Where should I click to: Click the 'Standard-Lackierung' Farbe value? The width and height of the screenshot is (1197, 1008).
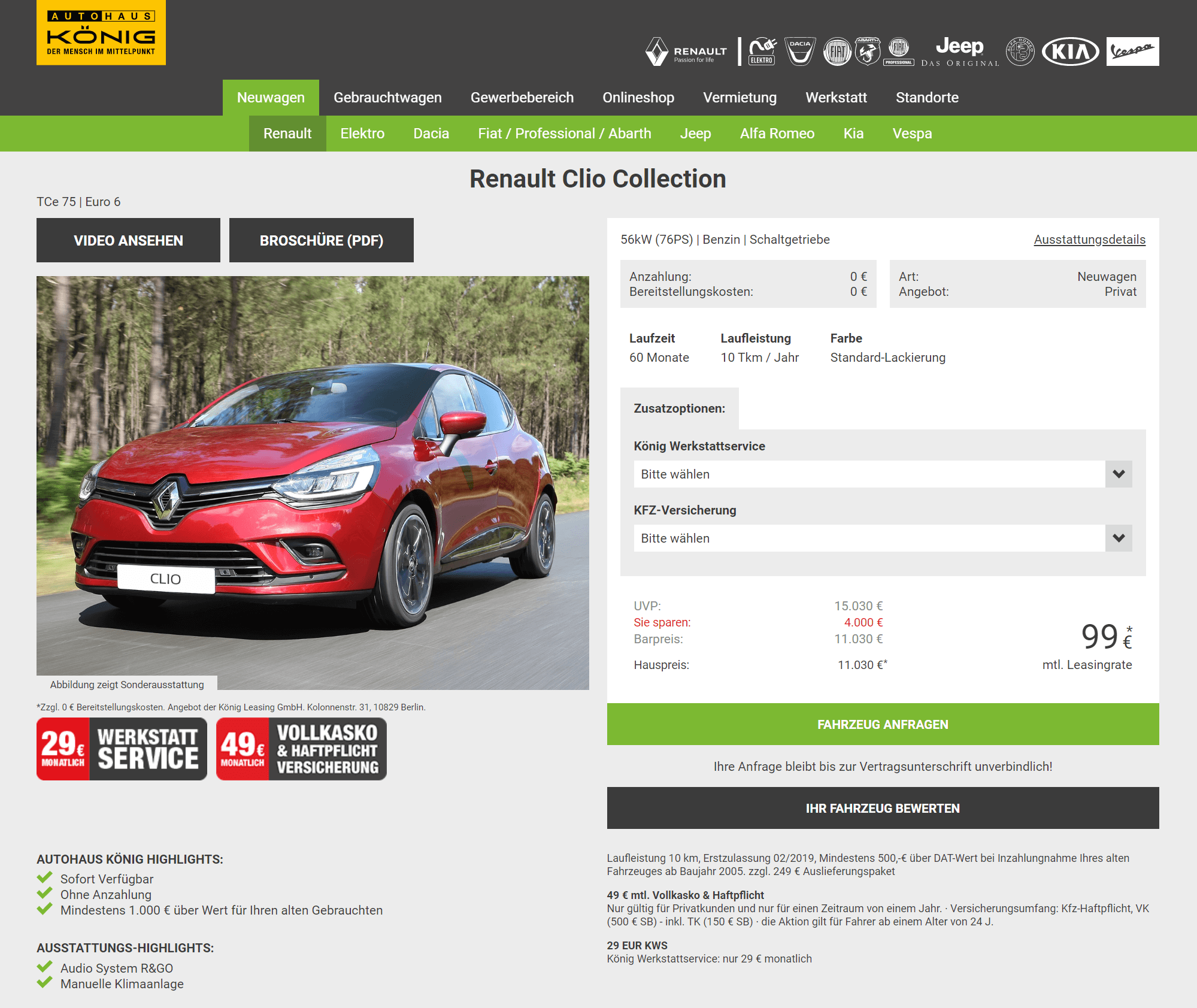(887, 358)
